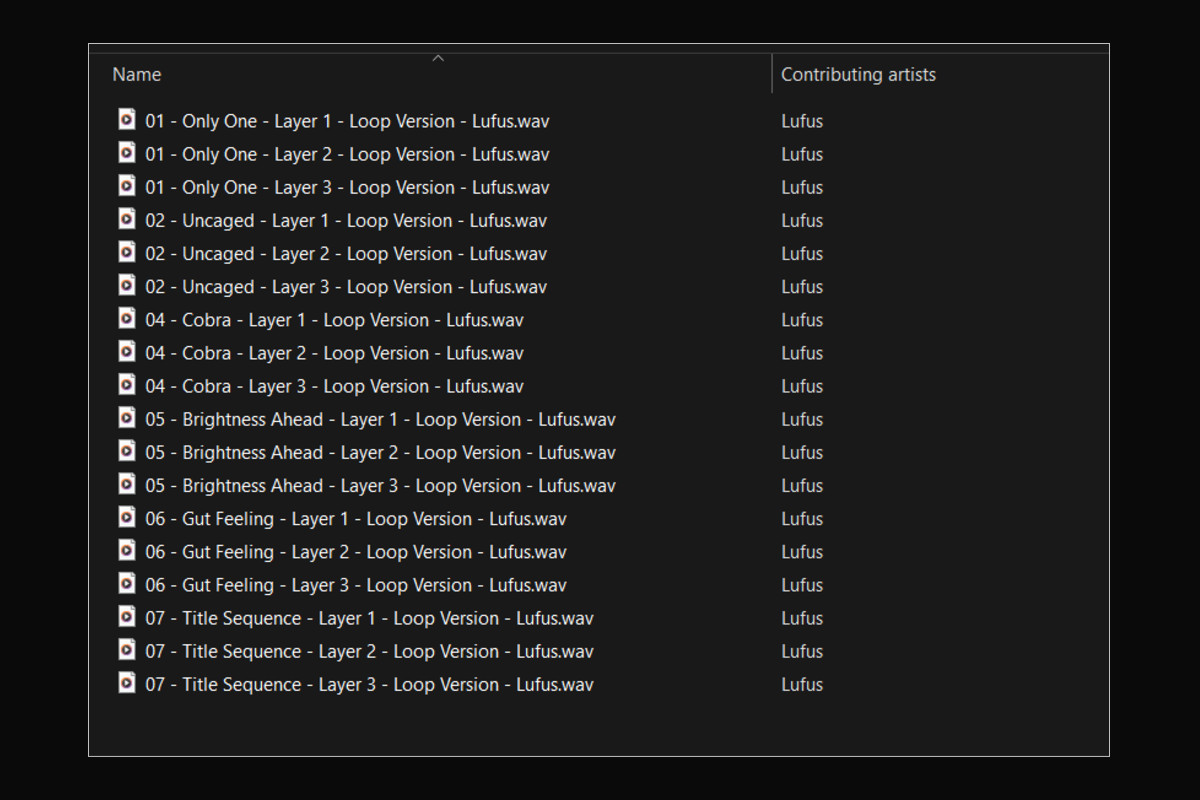This screenshot has width=1200, height=800.
Task: Click the Gut Feeling Layer 2 file icon
Action: [127, 550]
